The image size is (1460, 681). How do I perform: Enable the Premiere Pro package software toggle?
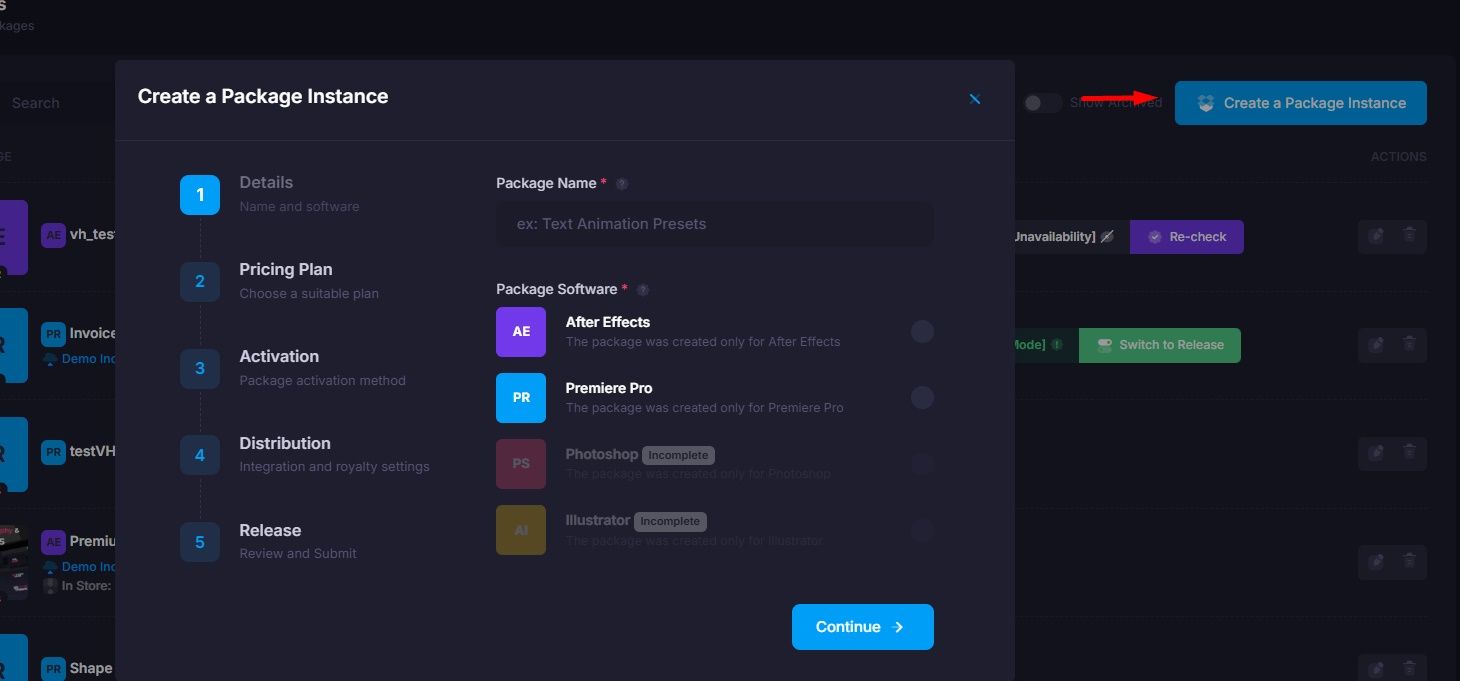pyautogui.click(x=922, y=397)
